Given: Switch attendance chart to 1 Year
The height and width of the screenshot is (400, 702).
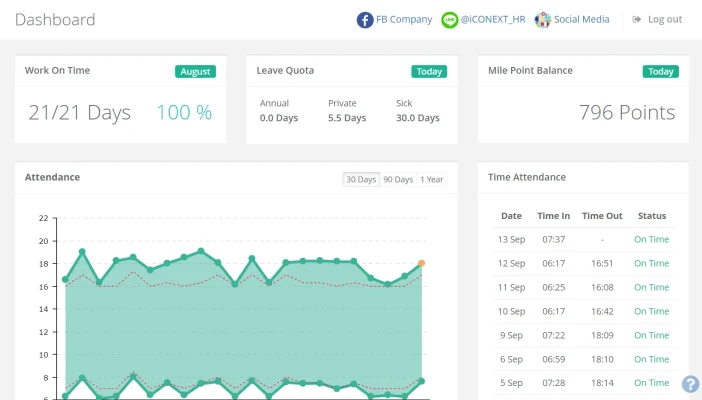Looking at the screenshot, I should click(432, 179).
